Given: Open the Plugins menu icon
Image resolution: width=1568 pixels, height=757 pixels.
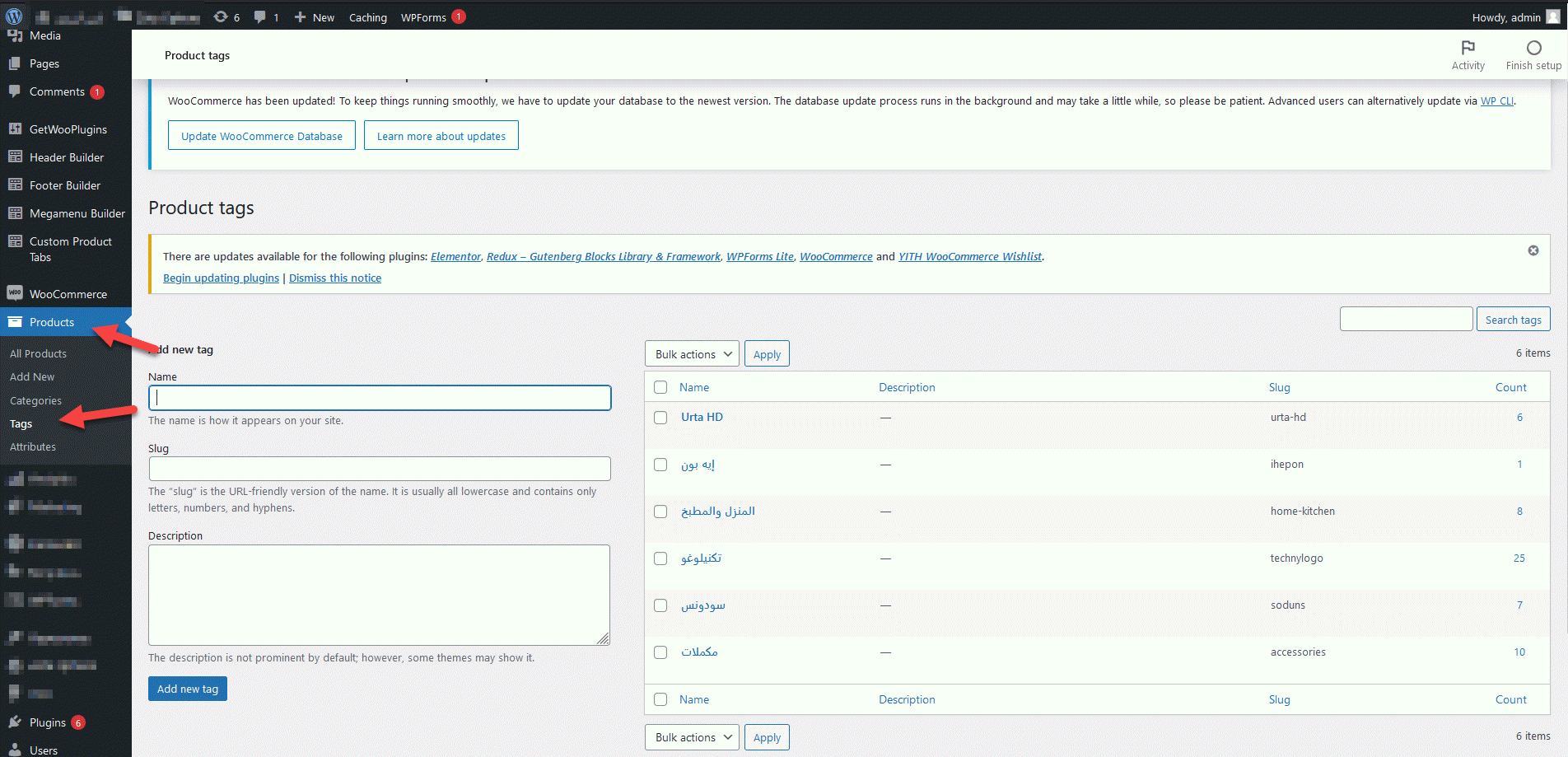Looking at the screenshot, I should click(15, 722).
